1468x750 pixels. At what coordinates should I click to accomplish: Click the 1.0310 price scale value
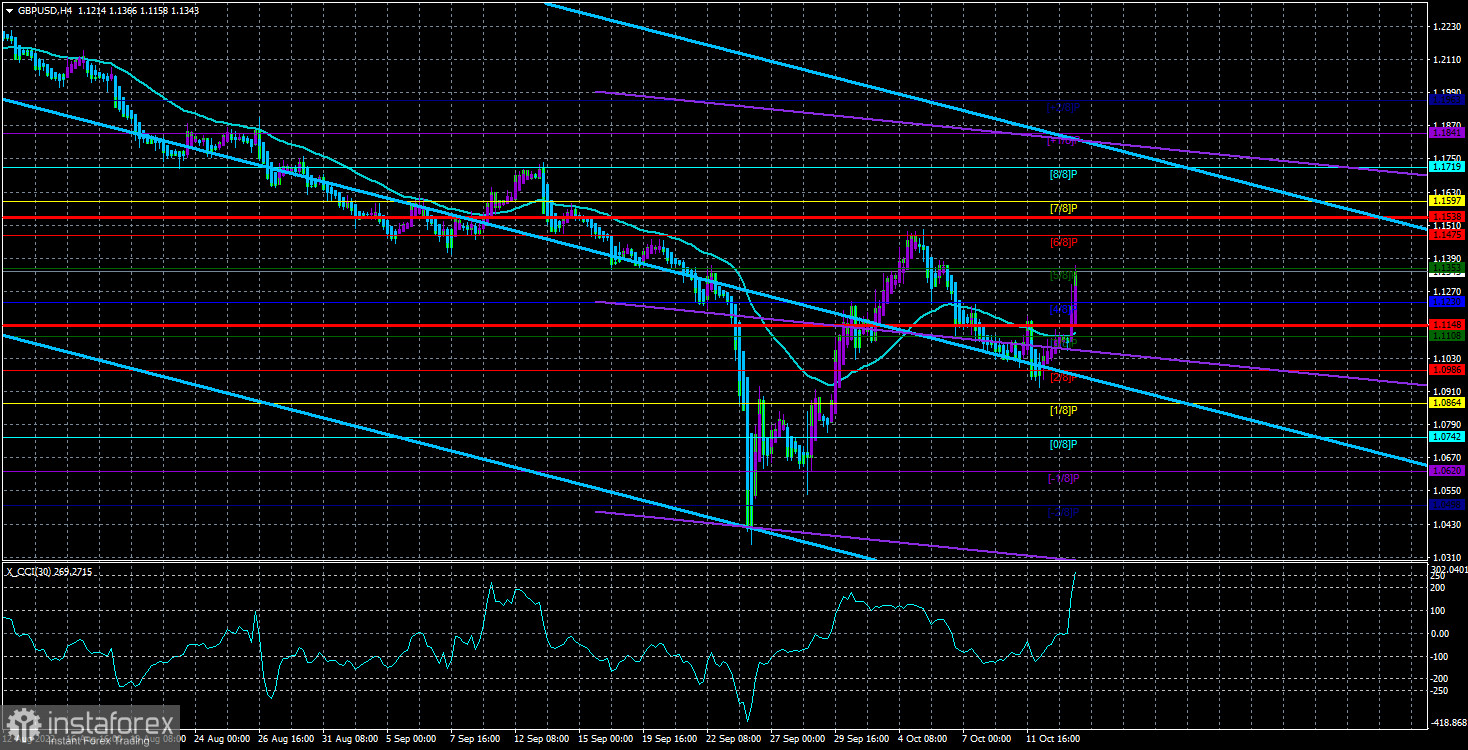1447,557
